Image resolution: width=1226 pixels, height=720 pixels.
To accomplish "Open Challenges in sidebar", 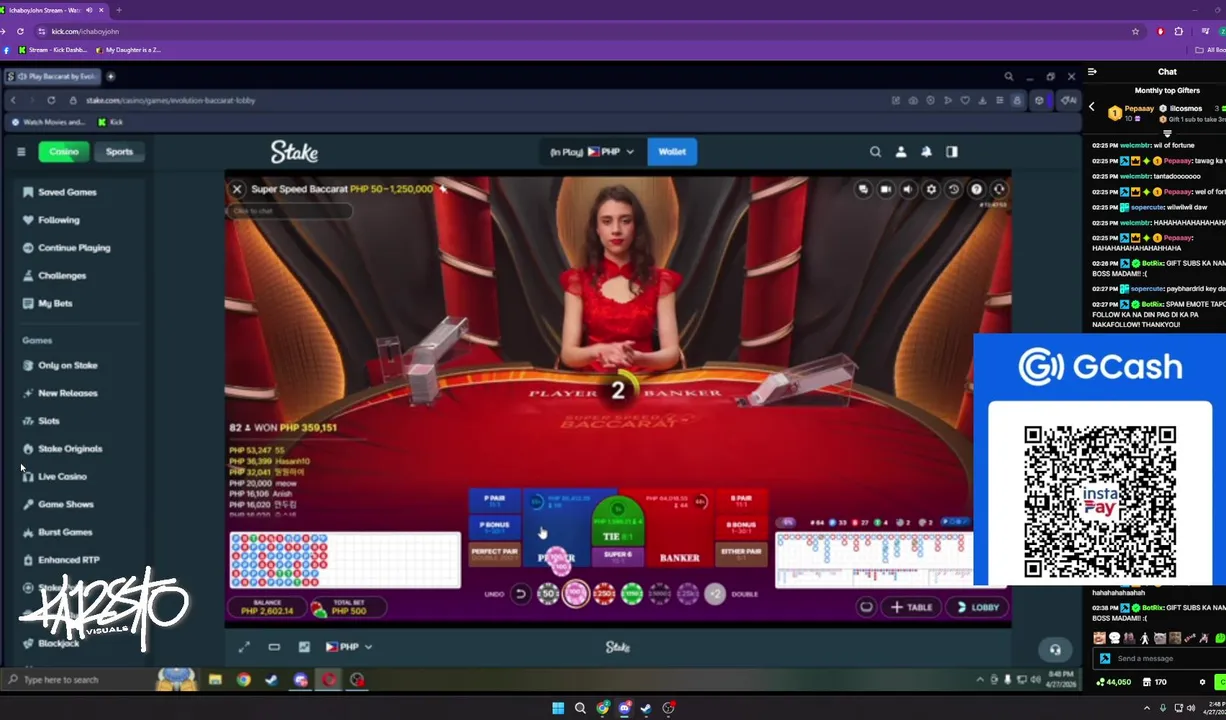I will [62, 276].
